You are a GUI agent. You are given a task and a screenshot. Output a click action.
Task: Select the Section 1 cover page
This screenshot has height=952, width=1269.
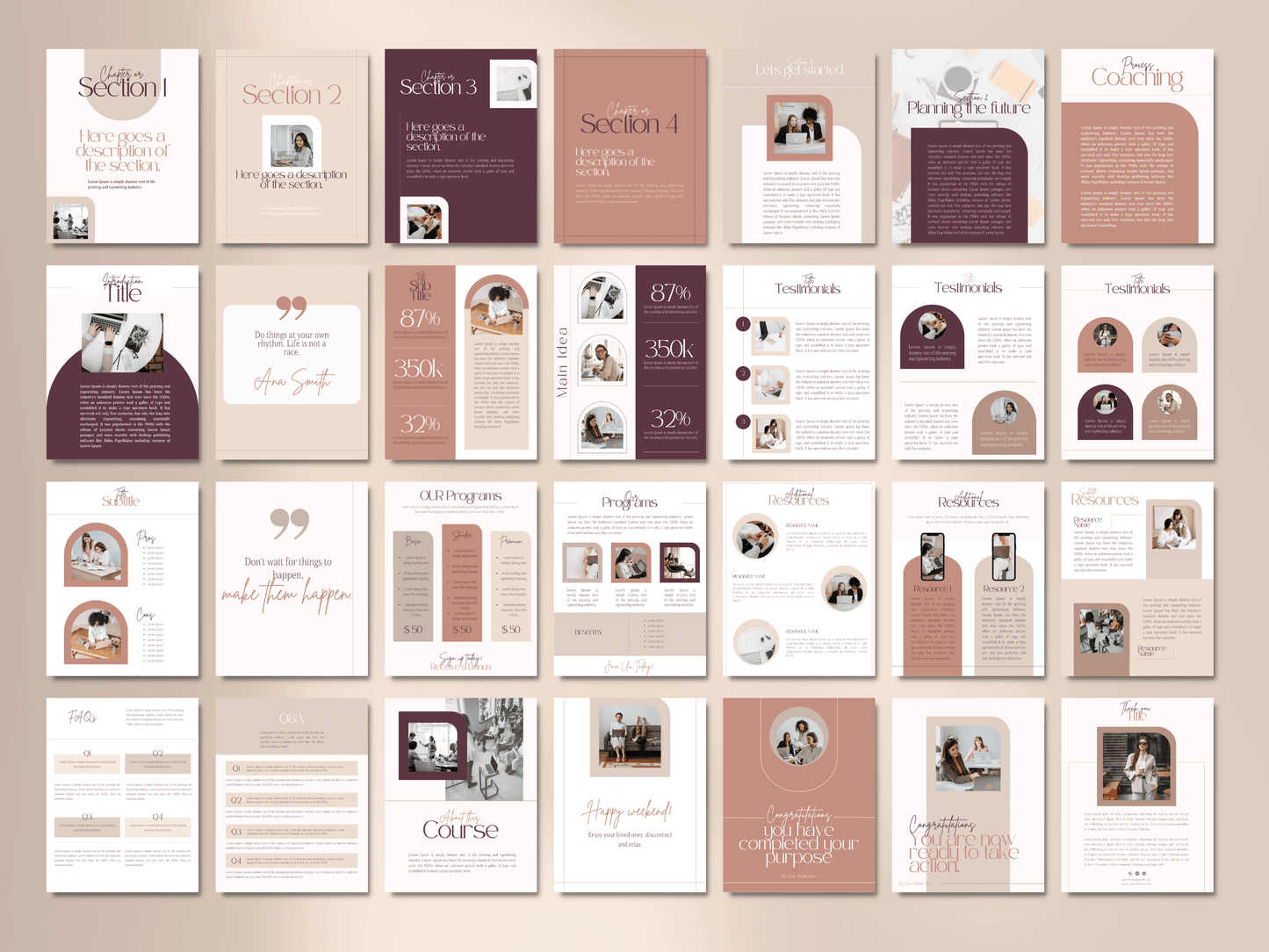click(122, 147)
